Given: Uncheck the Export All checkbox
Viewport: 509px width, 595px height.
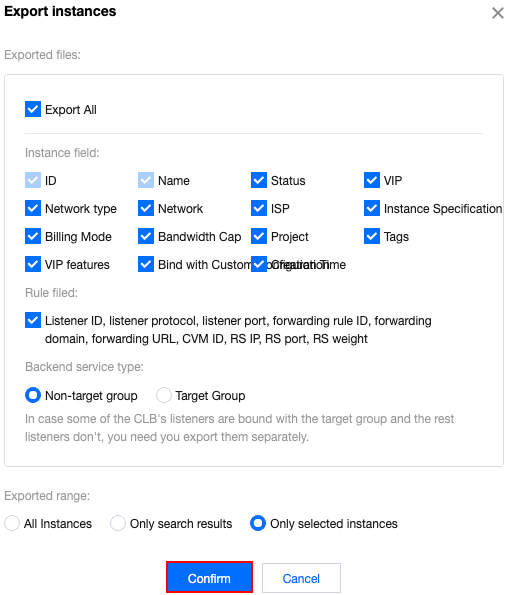Looking at the screenshot, I should [33, 109].
